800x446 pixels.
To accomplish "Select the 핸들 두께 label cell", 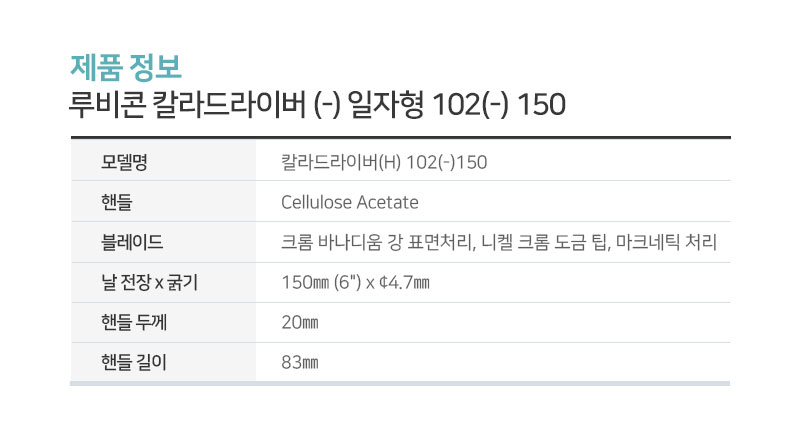I will (163, 322).
